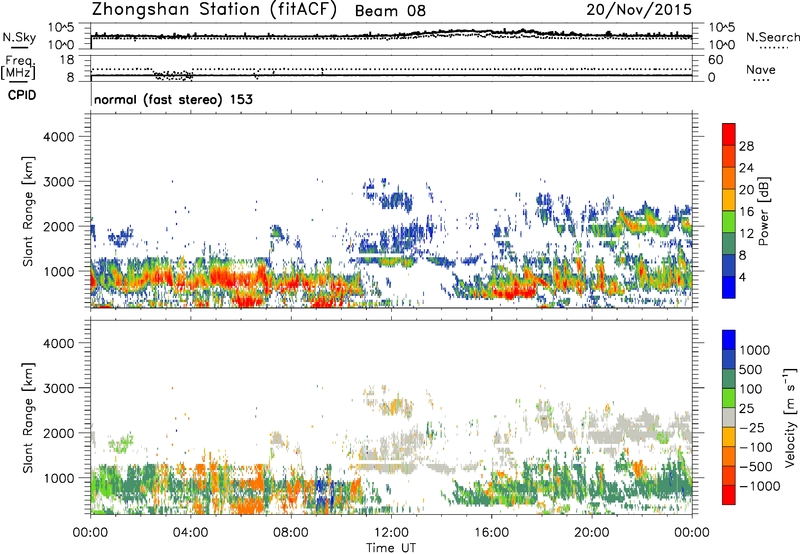Screen dimensions: 800x554
Task: Click the '16:00' time axis label
Action: (x=491, y=533)
